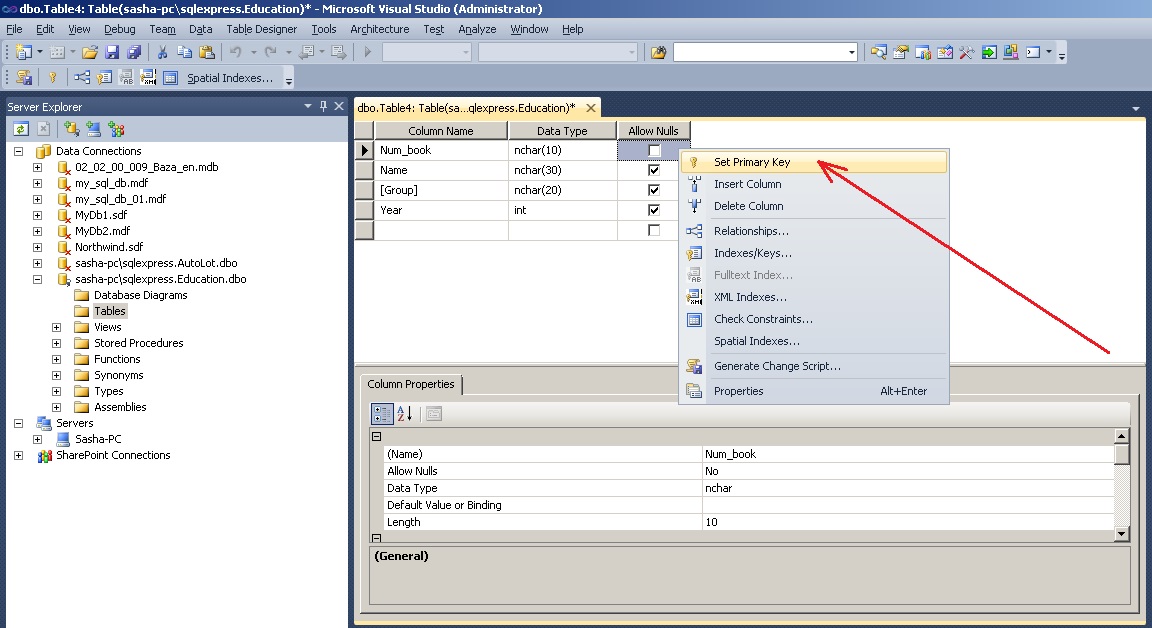This screenshot has height=628, width=1152.
Task: Uncheck Allow Nulls for Name column
Action: pyautogui.click(x=654, y=170)
